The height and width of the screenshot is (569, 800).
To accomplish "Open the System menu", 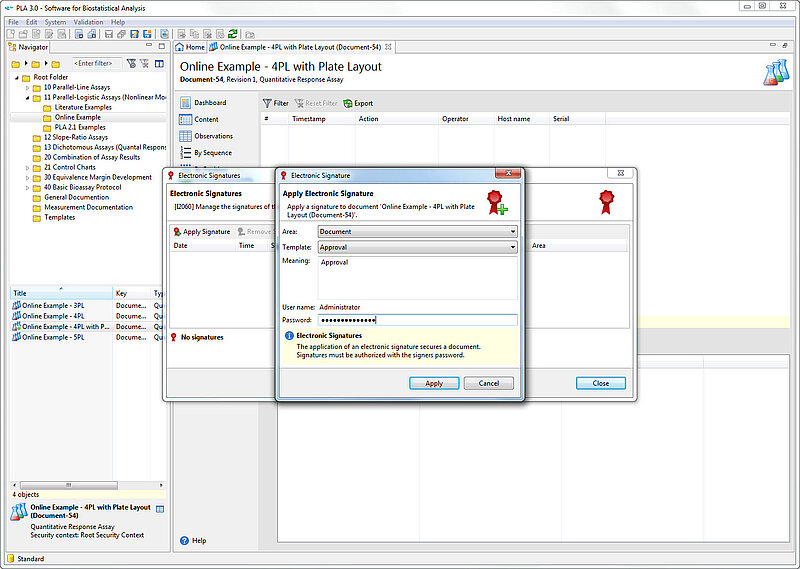I will pyautogui.click(x=55, y=22).
